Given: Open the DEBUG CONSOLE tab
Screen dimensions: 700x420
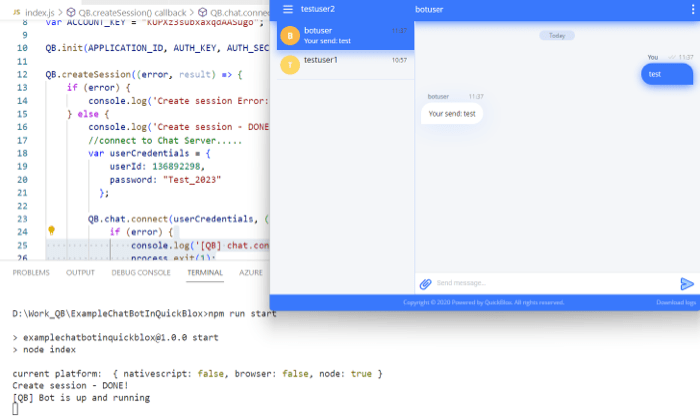Looking at the screenshot, I should pos(141,272).
